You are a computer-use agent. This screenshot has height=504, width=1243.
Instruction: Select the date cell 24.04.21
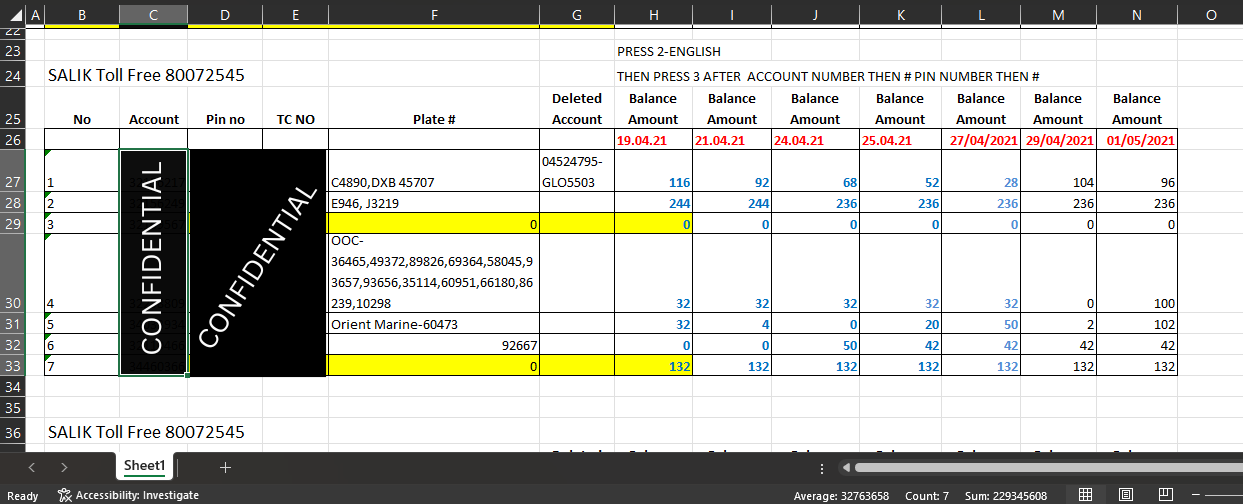pos(814,140)
